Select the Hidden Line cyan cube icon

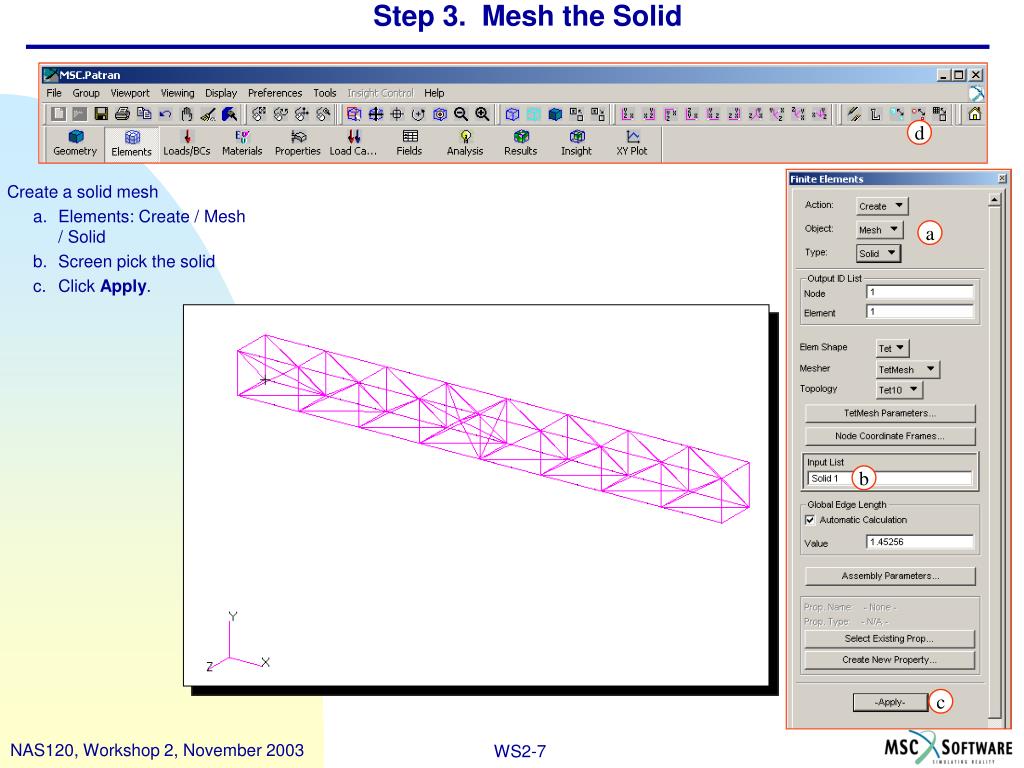[534, 114]
